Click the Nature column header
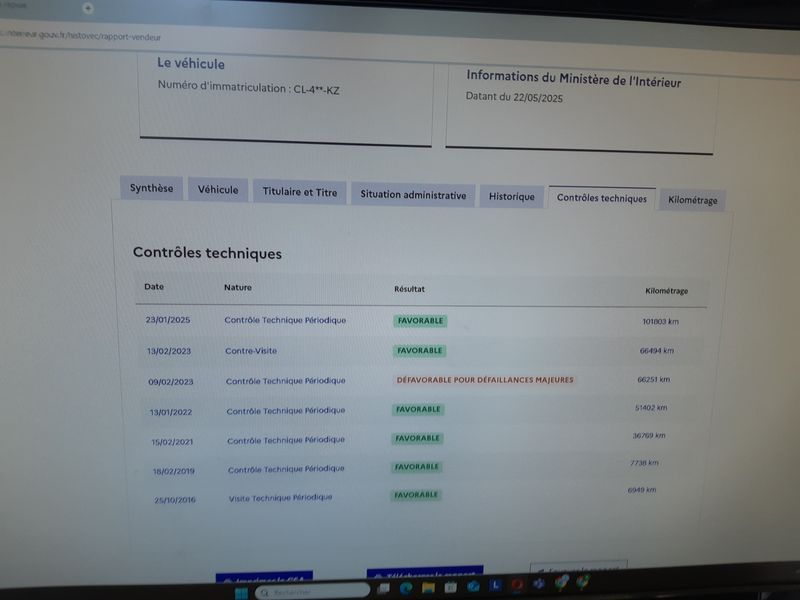This screenshot has width=800, height=600. click(238, 287)
